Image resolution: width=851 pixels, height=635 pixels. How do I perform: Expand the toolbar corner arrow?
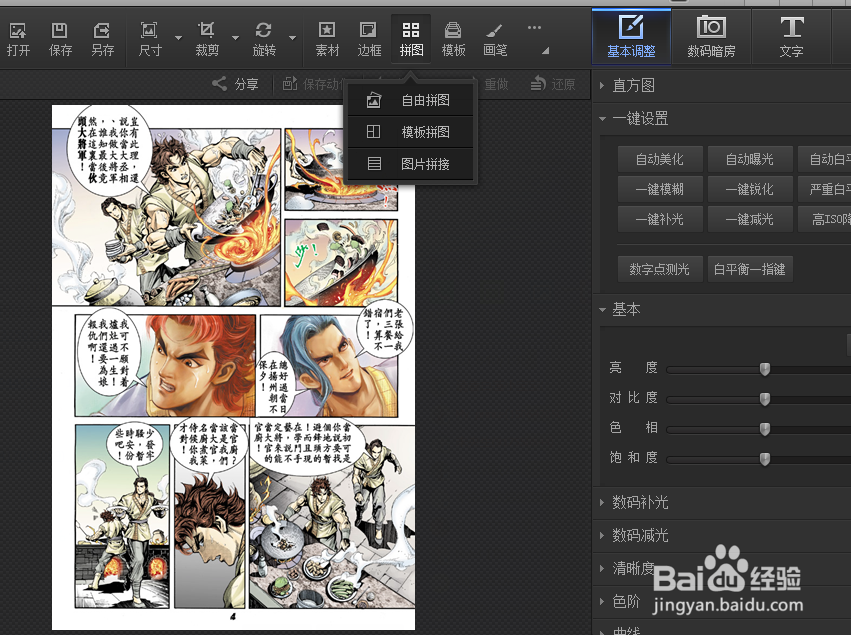pos(545,50)
